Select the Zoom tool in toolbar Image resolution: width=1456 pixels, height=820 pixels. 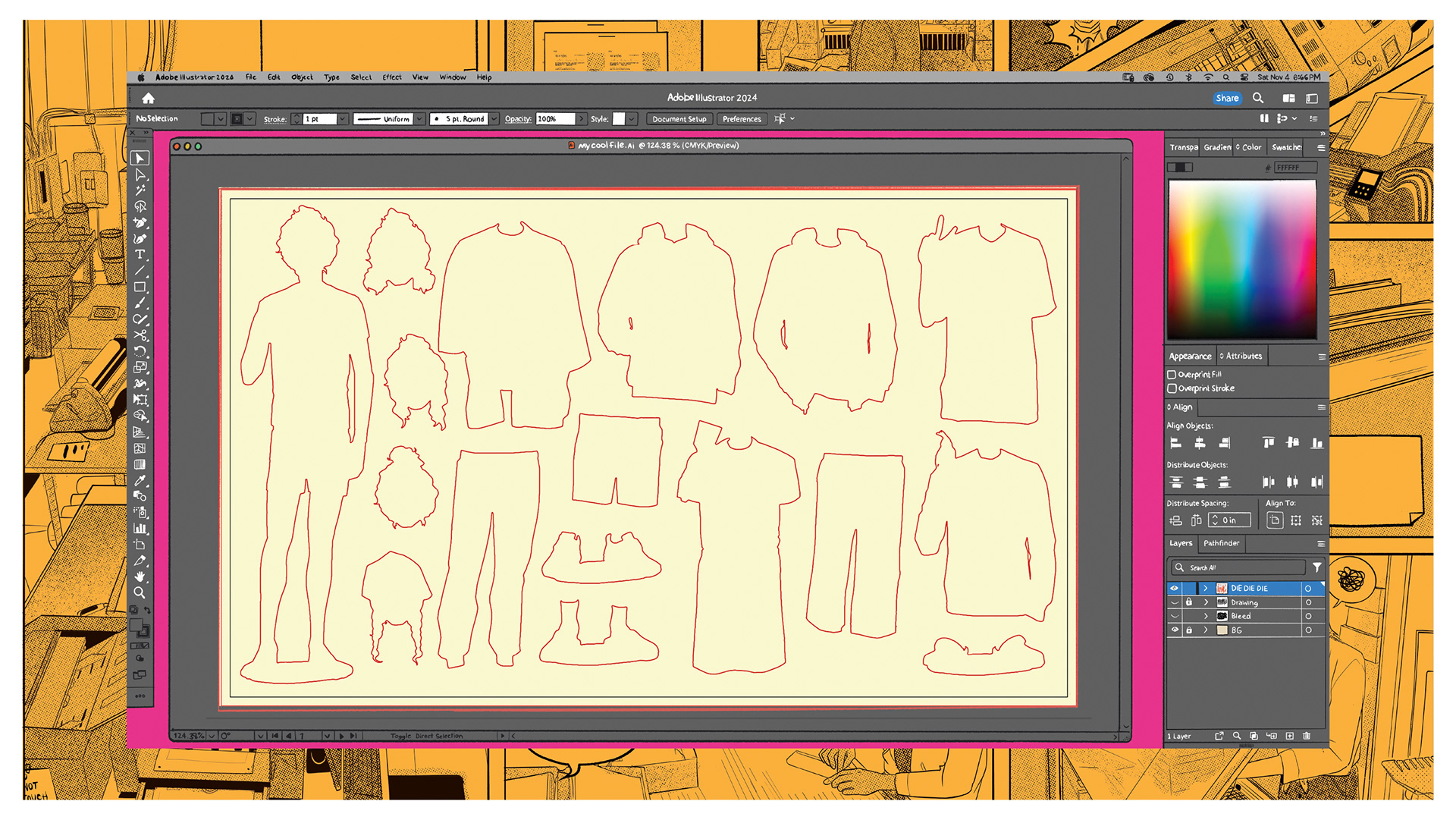[x=140, y=592]
